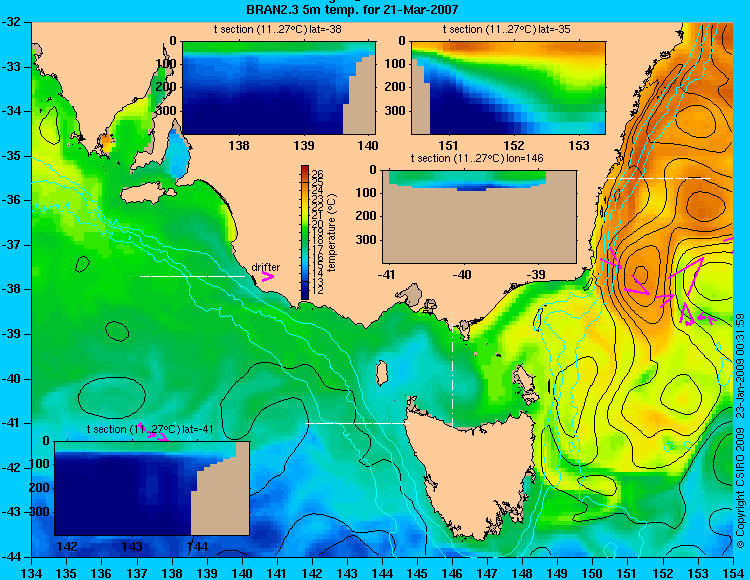Click the "26" value on the color bar

pyautogui.click(x=318, y=174)
